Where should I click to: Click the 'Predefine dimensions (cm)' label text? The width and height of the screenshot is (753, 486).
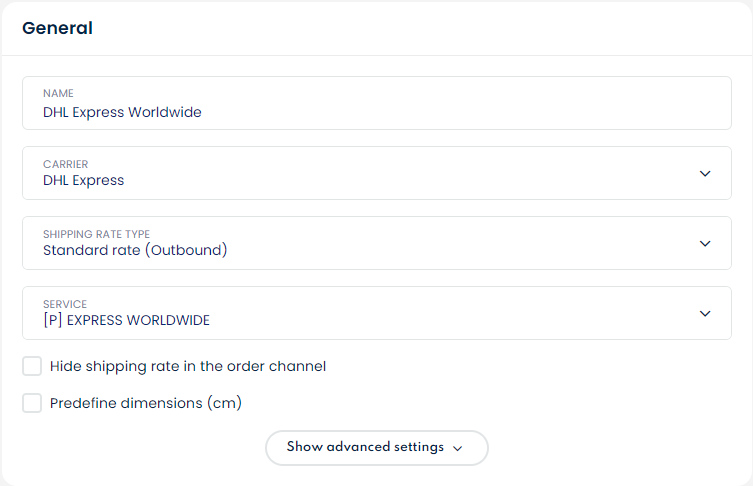pyautogui.click(x=146, y=403)
